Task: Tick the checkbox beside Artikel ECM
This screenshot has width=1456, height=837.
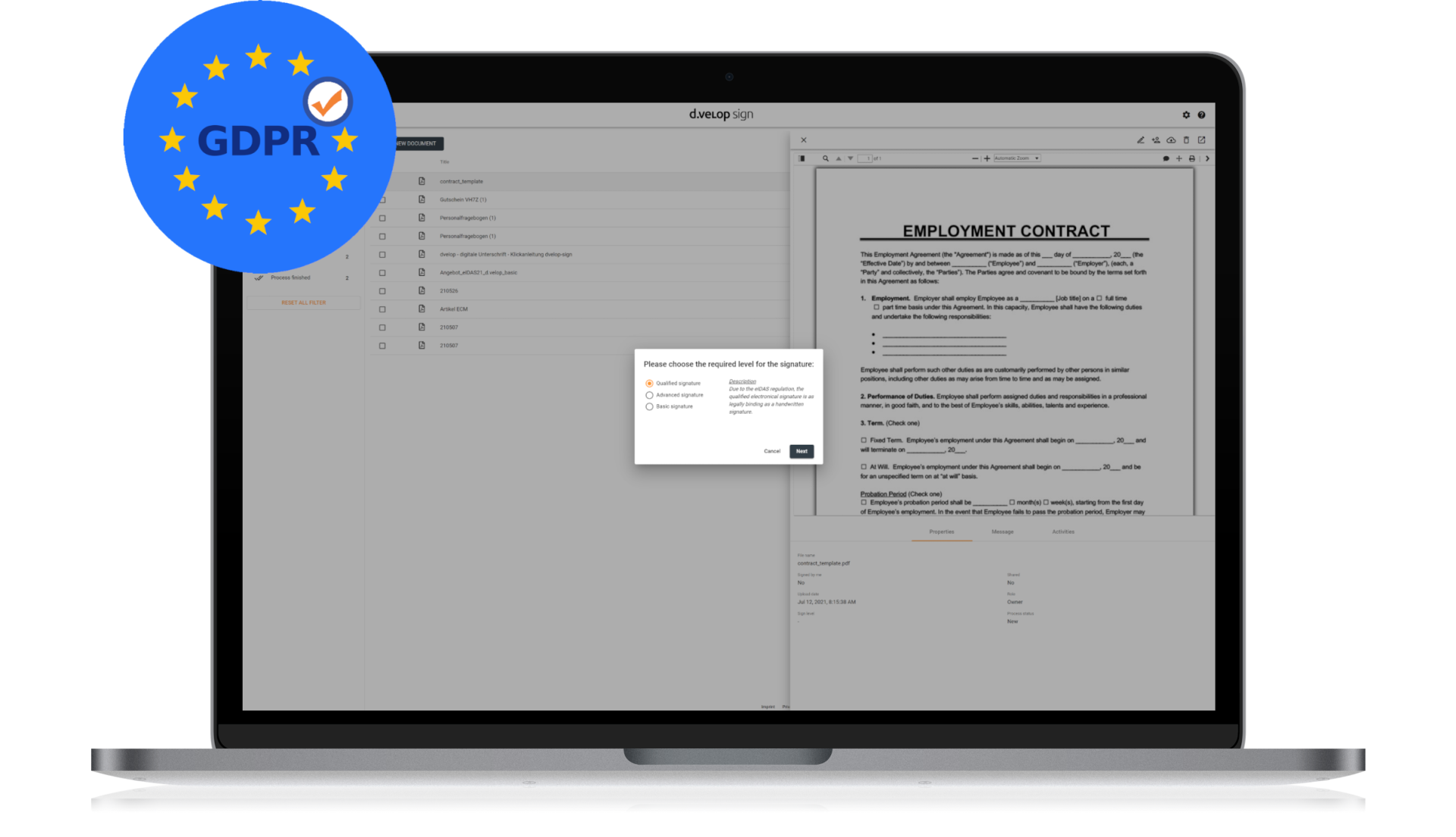Action: (382, 309)
